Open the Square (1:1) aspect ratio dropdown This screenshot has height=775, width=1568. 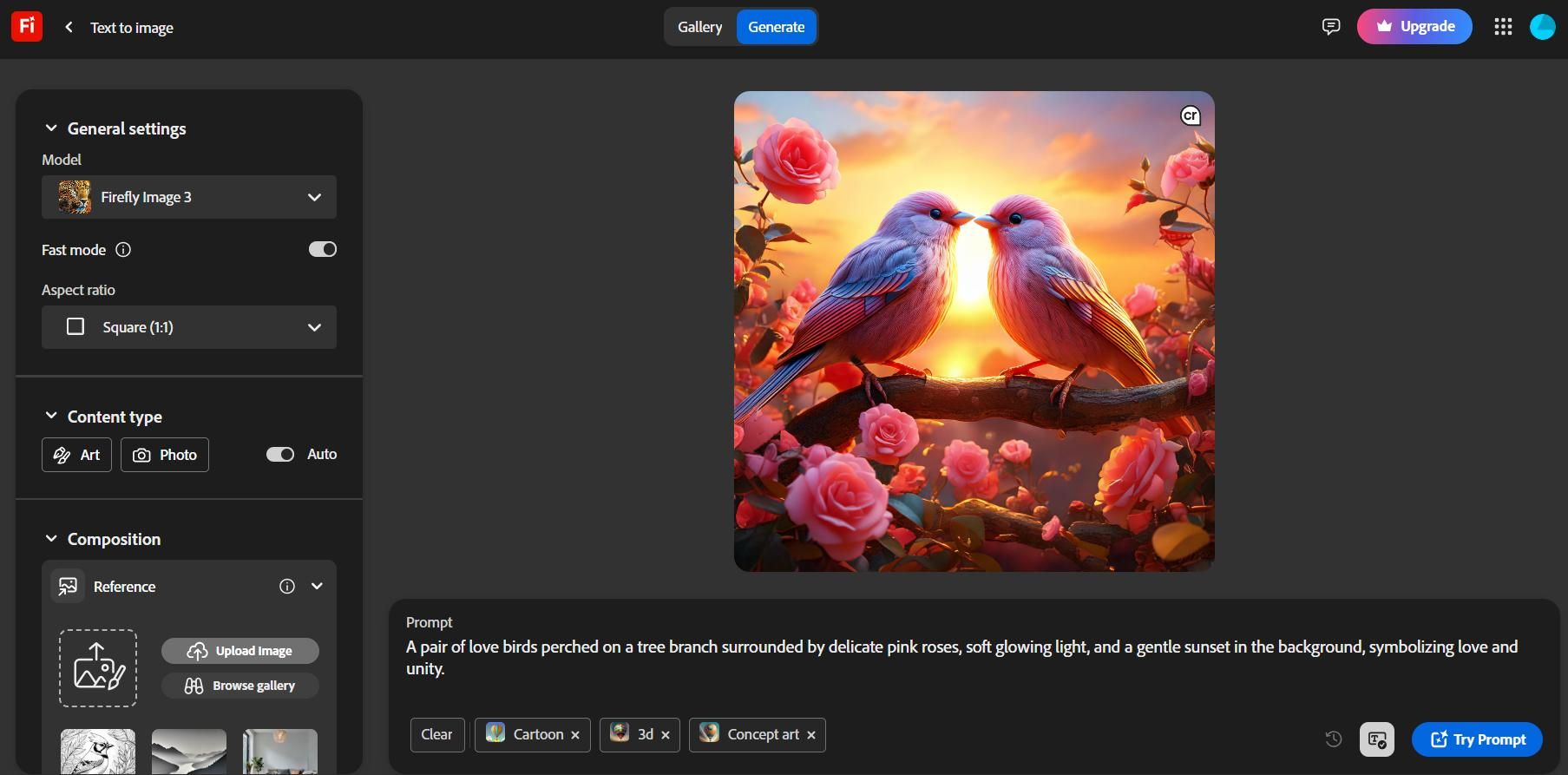(x=189, y=327)
